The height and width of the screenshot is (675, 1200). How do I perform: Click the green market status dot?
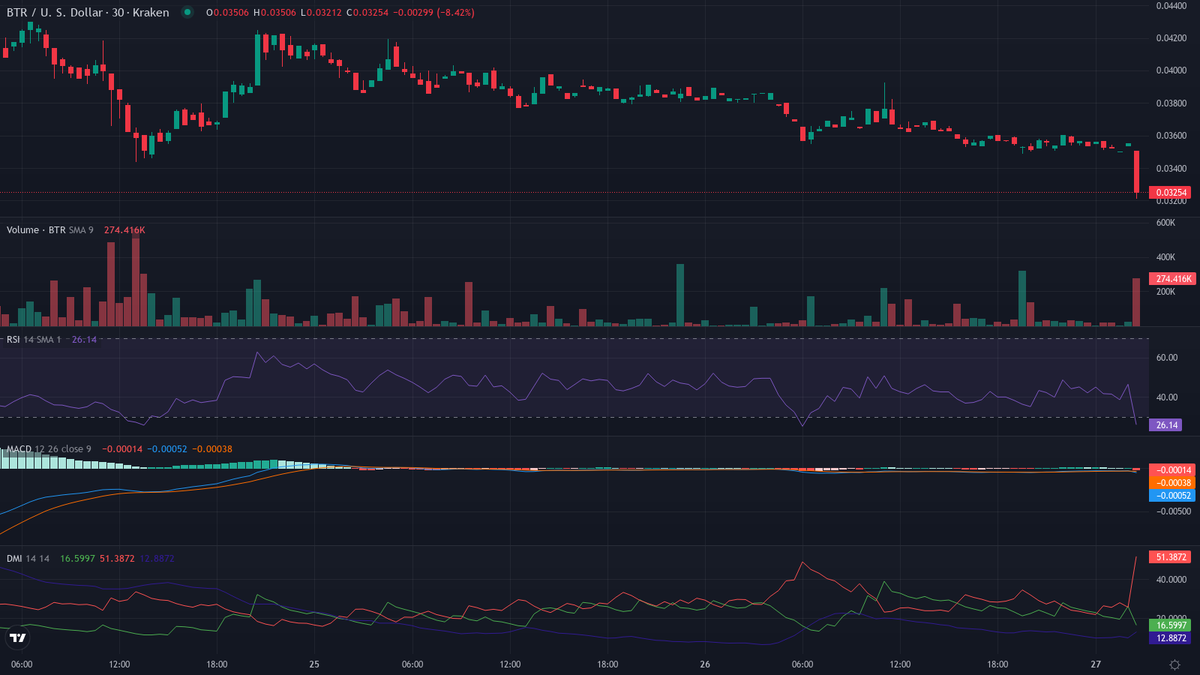click(x=187, y=12)
